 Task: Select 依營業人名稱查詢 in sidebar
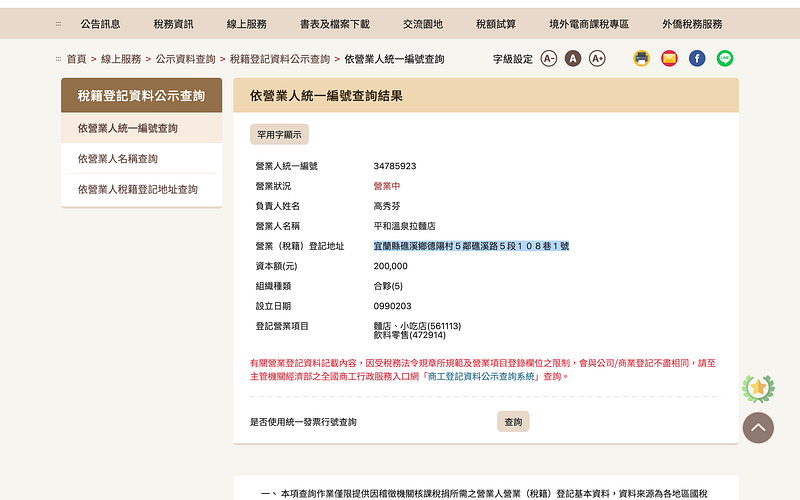point(141,159)
